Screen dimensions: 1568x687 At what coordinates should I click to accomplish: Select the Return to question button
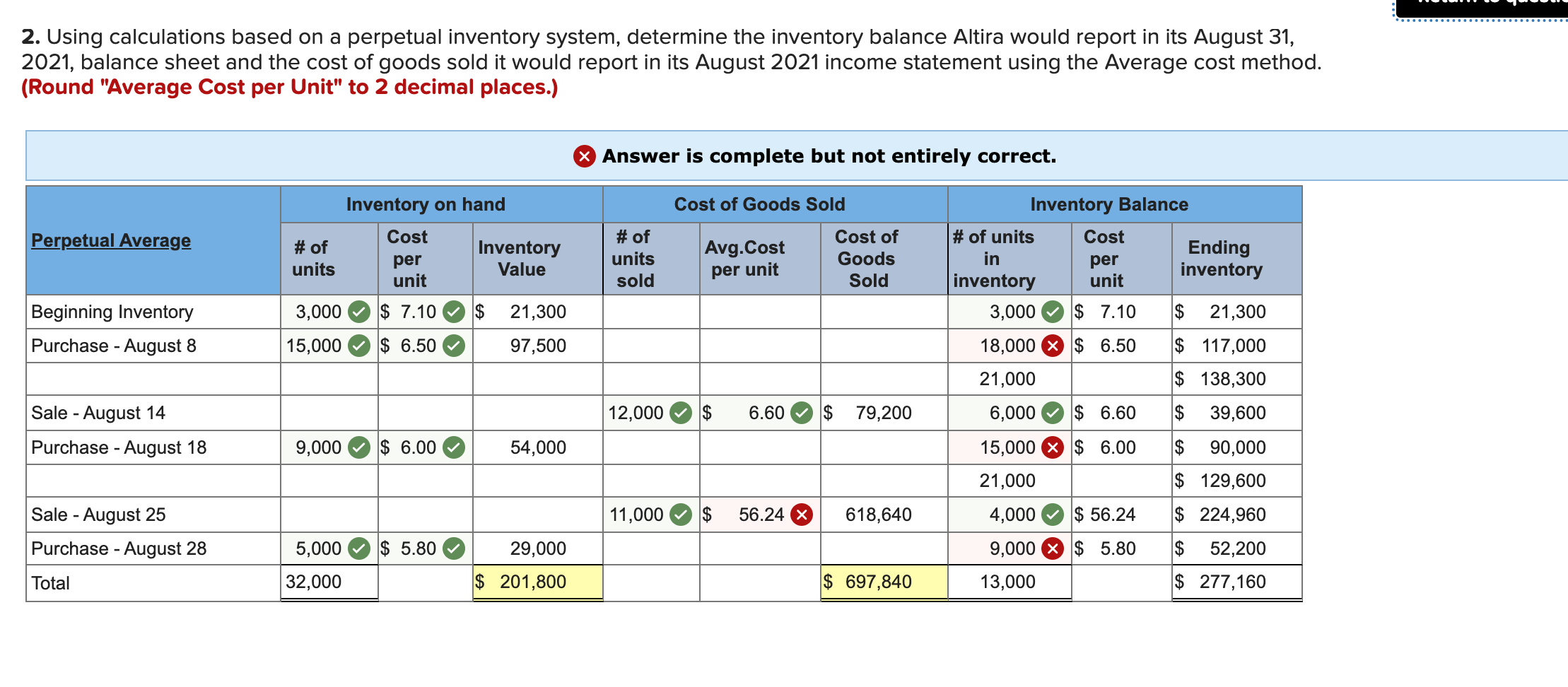(x=1485, y=7)
